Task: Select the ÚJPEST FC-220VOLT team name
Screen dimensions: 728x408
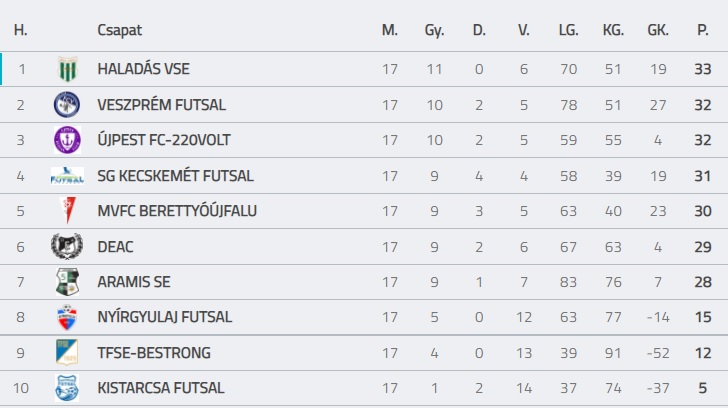Action: click(164, 140)
